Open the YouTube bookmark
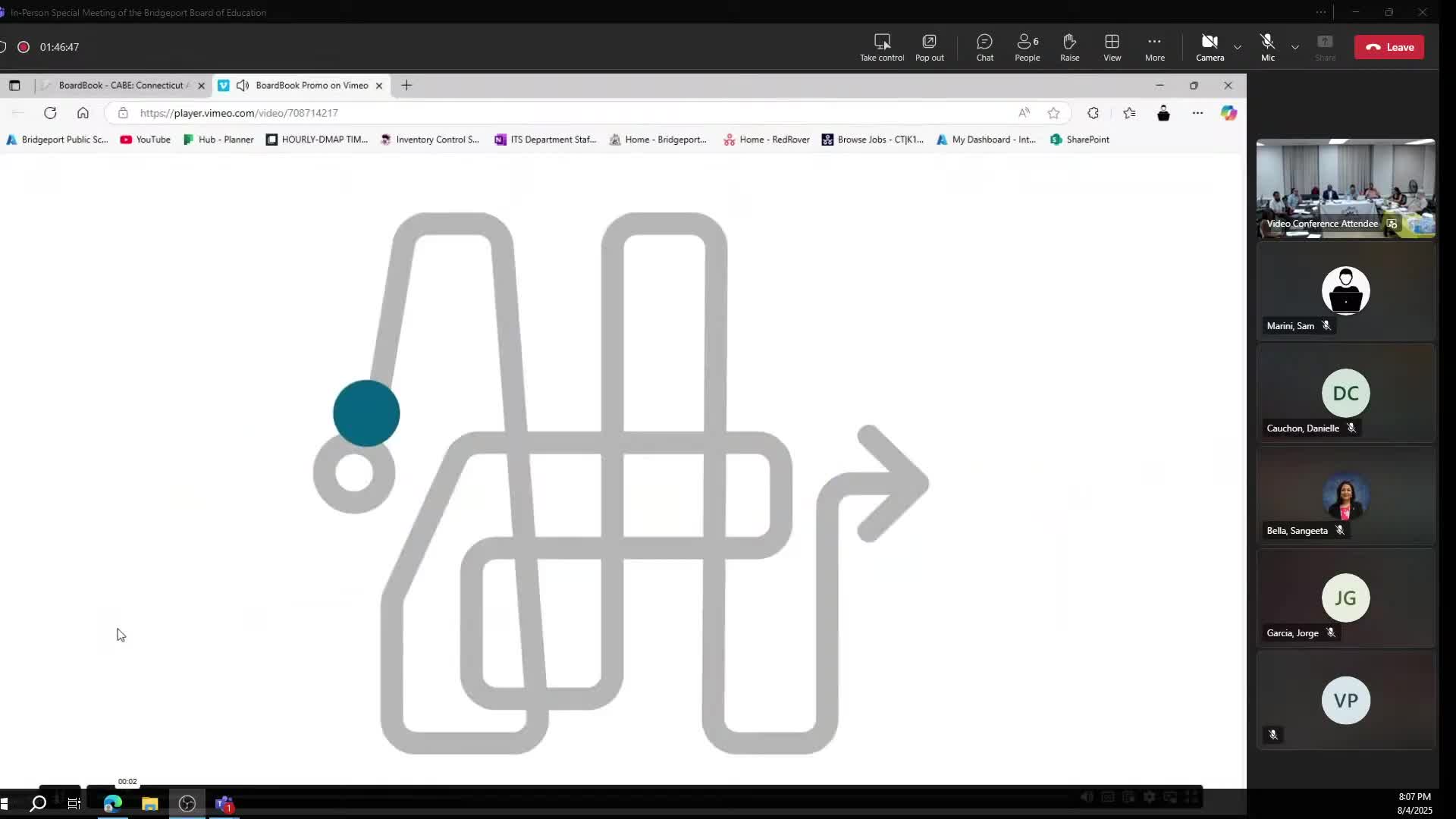This screenshot has height=819, width=1456. (146, 140)
